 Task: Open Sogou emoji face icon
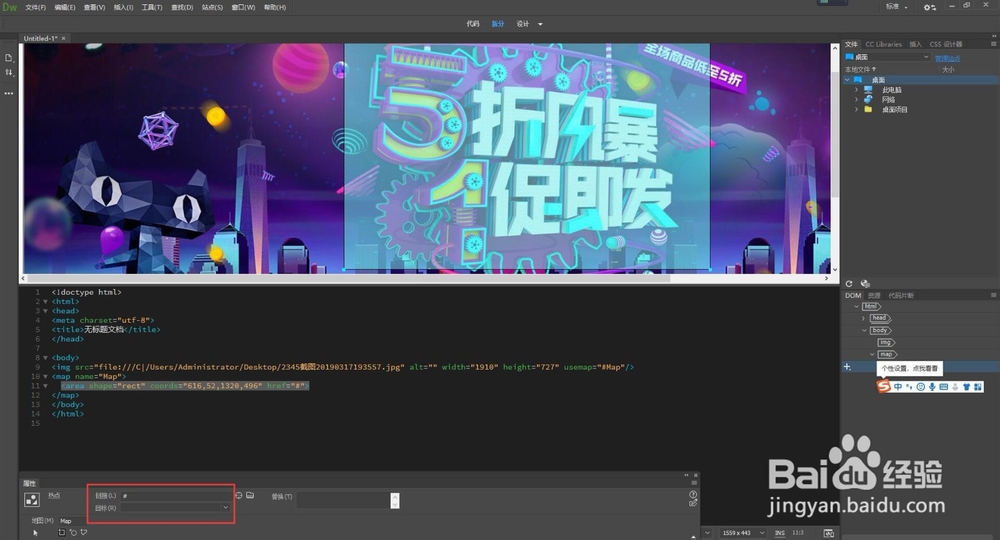[x=920, y=387]
